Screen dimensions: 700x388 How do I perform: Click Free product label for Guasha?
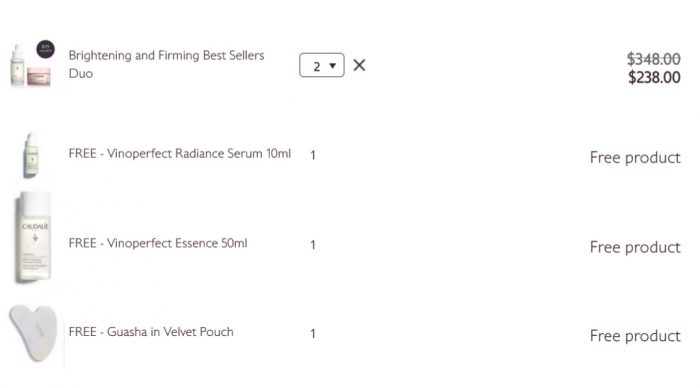[x=635, y=336]
